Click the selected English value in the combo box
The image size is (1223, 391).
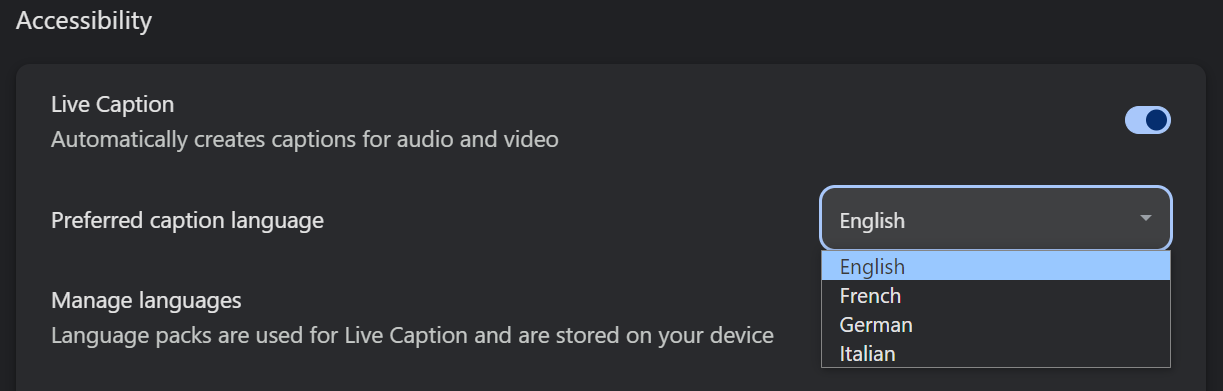pyautogui.click(x=872, y=221)
